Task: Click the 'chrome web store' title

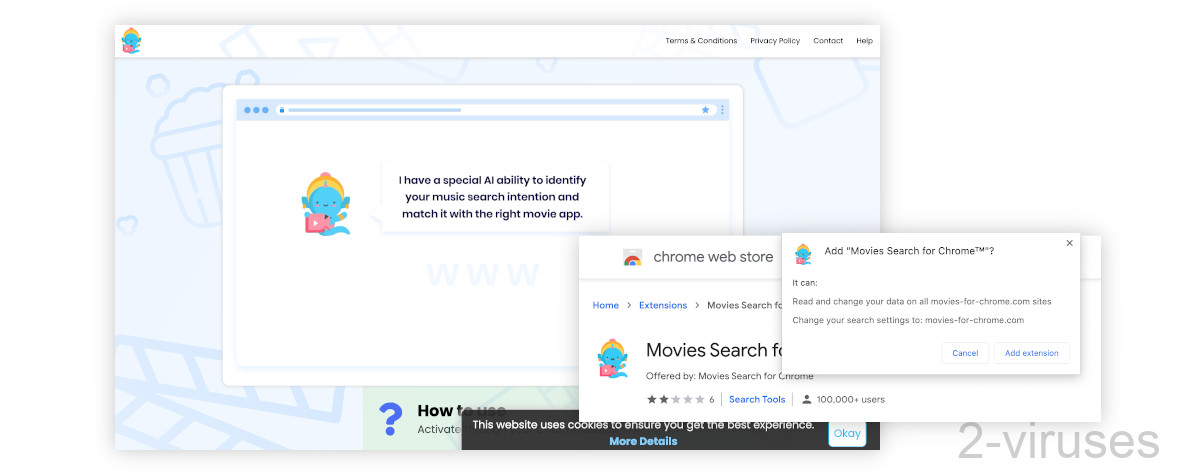Action: click(x=713, y=257)
